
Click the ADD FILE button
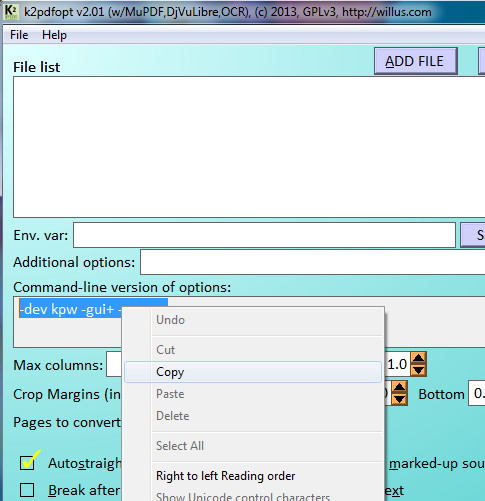416,61
